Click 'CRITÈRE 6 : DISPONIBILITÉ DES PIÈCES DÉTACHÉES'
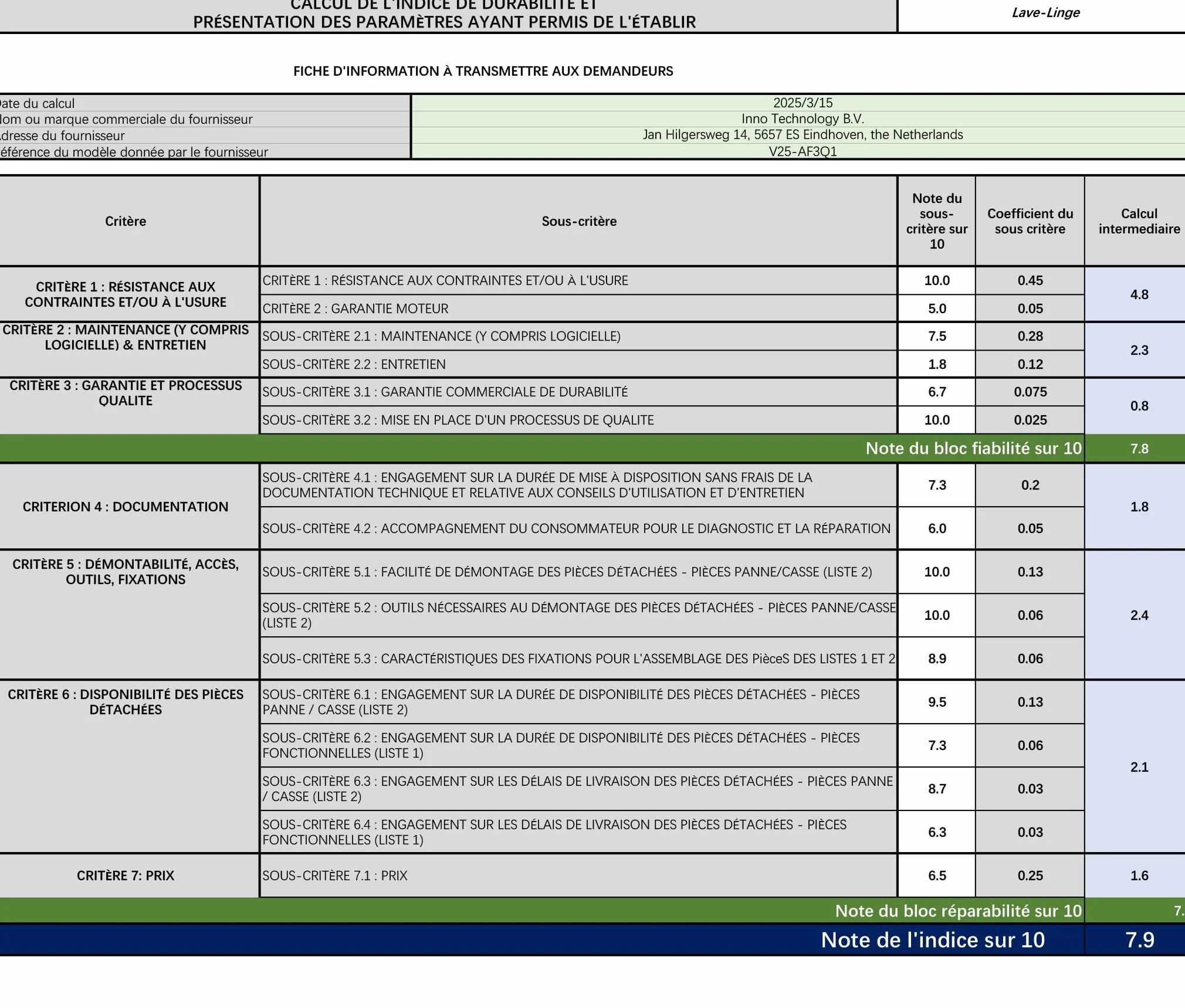1185x1008 pixels. pos(129,766)
